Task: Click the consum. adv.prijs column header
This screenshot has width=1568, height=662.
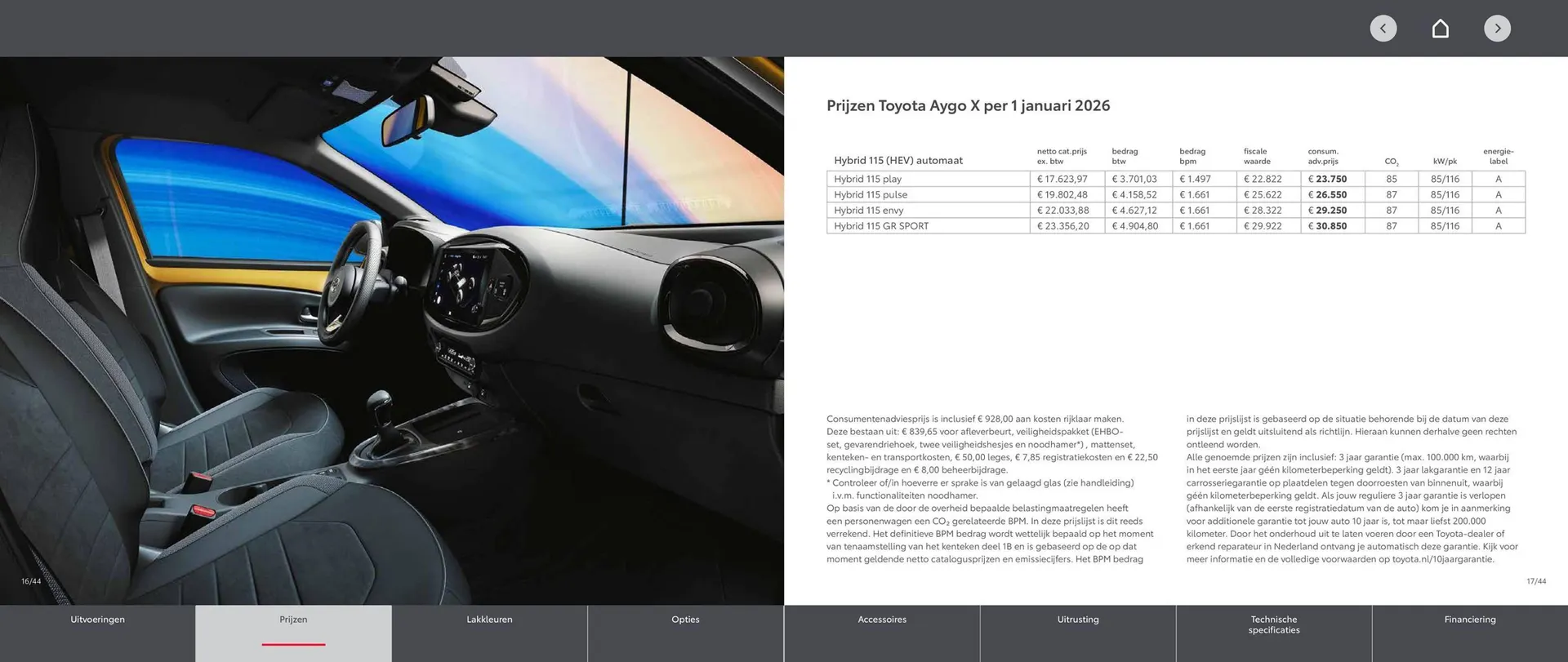Action: (1323, 156)
